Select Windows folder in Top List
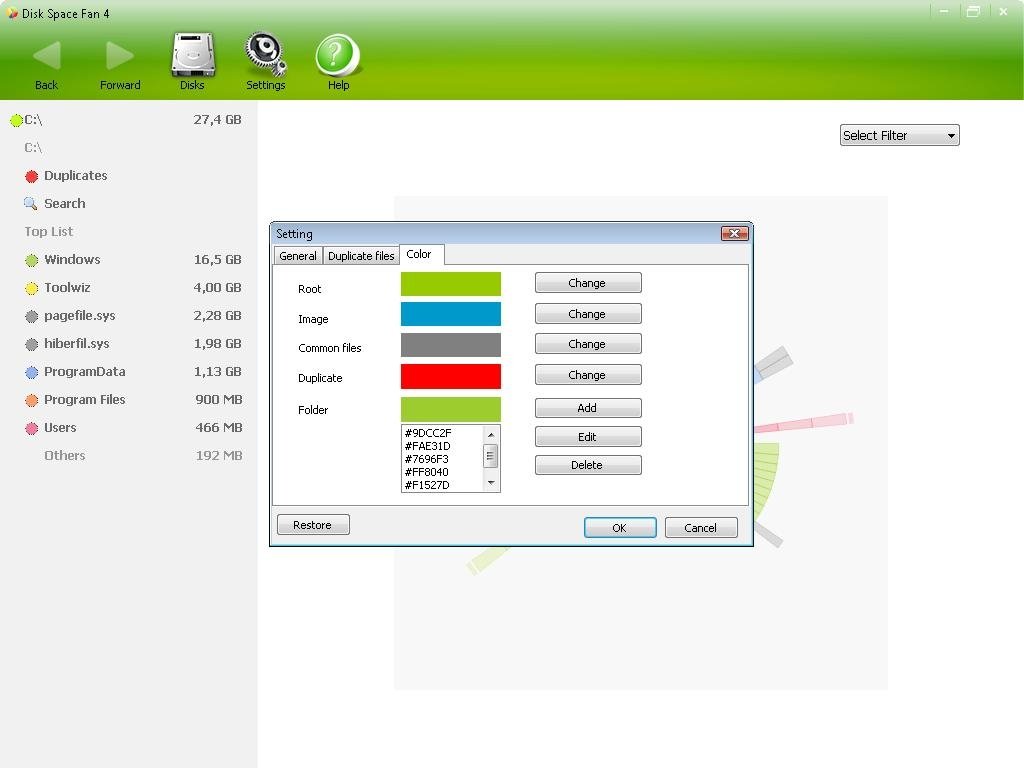 pyautogui.click(x=133, y=260)
